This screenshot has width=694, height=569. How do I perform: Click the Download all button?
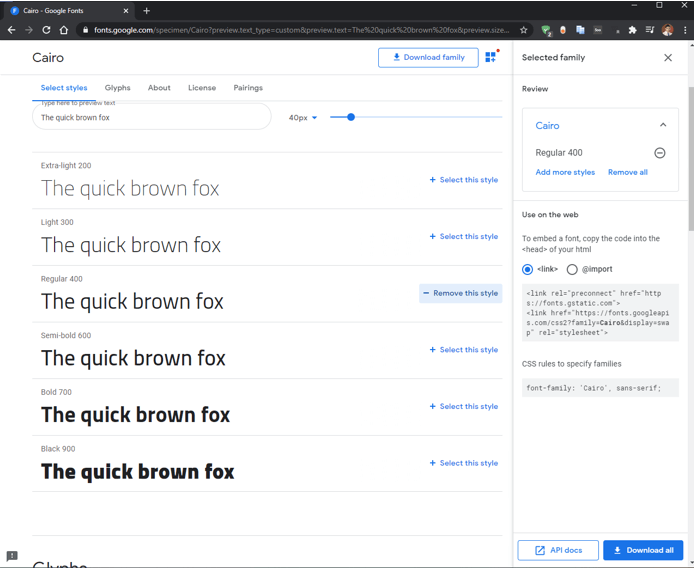coord(643,550)
